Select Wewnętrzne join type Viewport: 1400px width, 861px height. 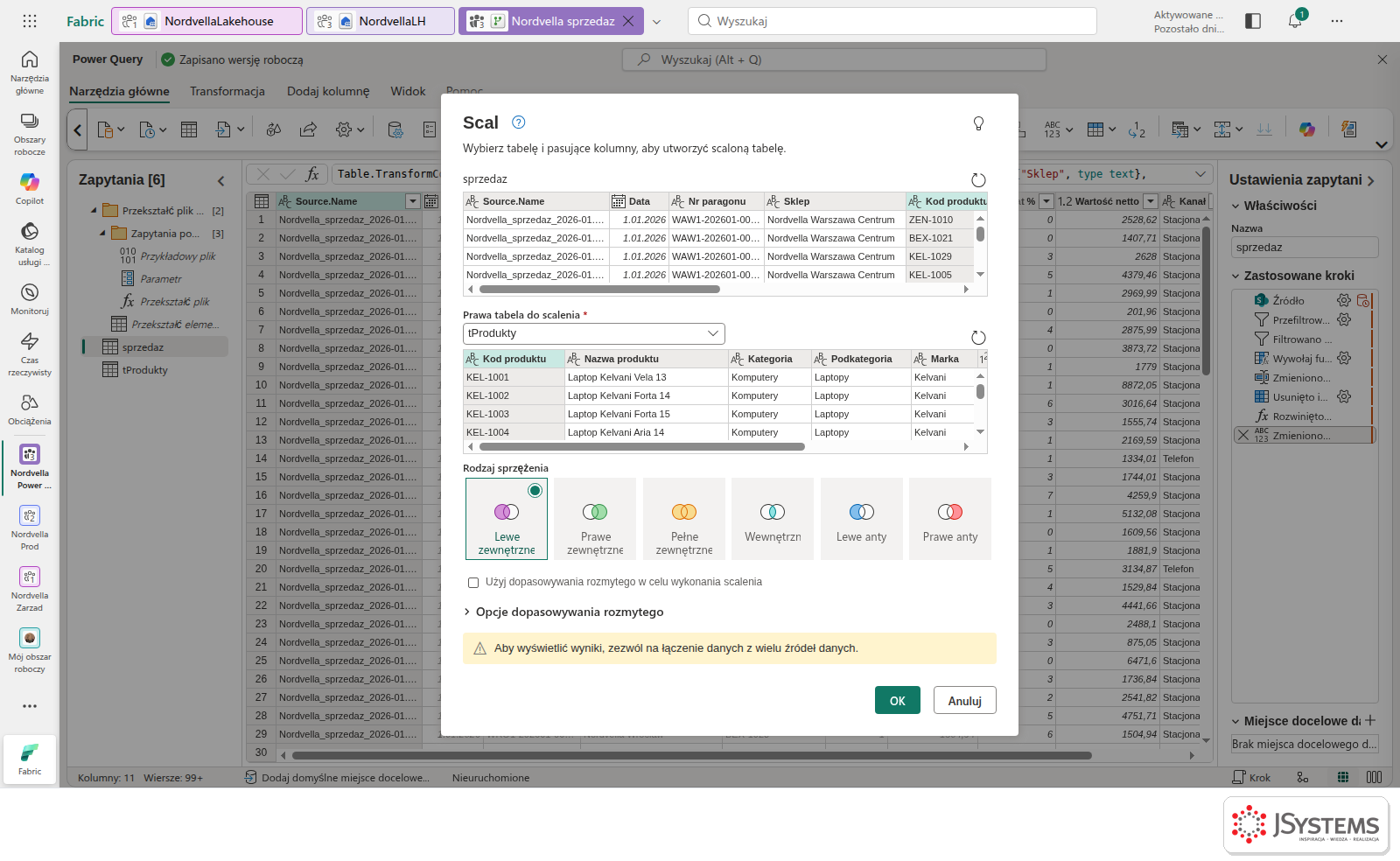[773, 519]
